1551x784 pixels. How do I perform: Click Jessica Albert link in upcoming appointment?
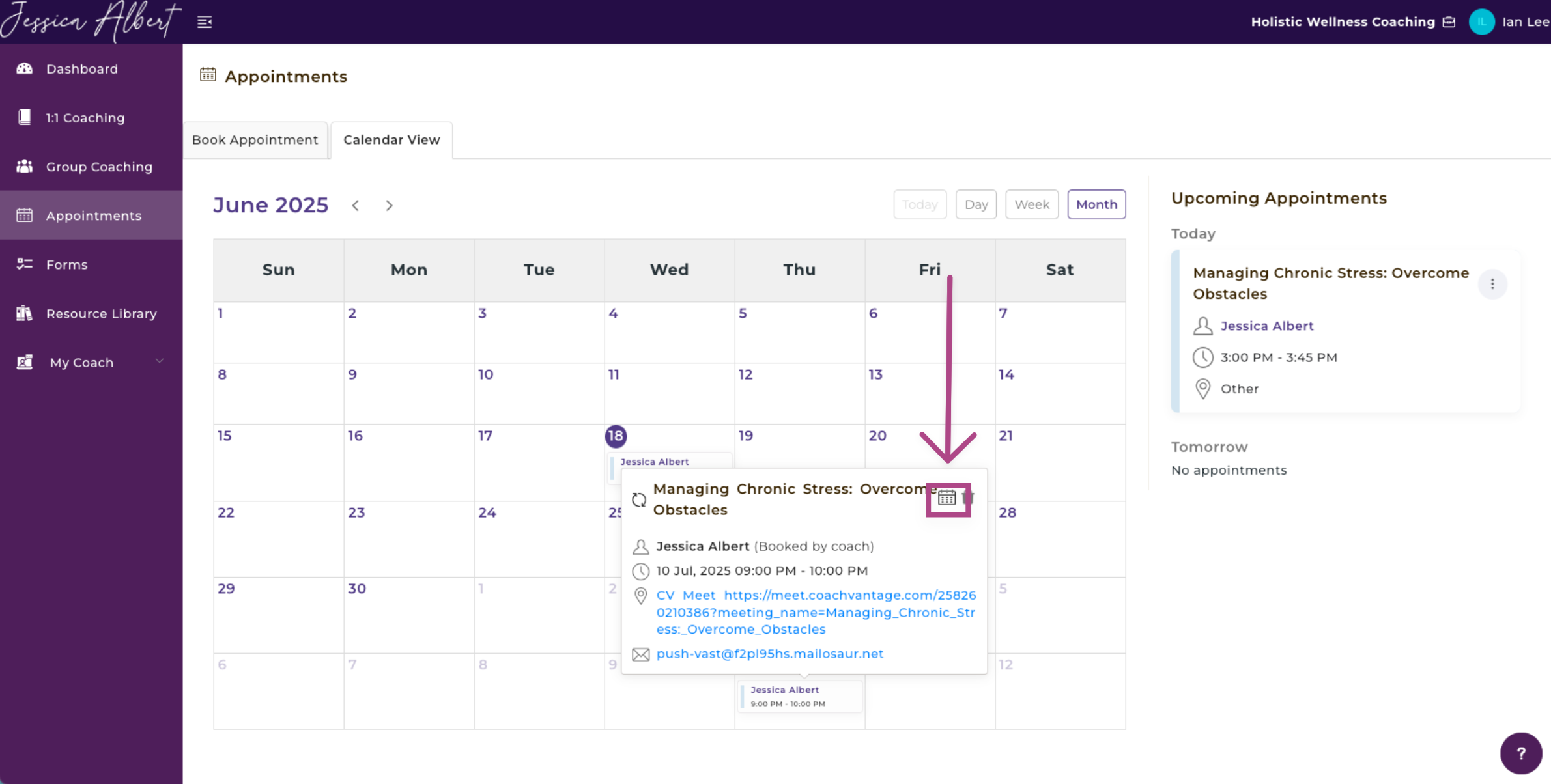(1266, 326)
